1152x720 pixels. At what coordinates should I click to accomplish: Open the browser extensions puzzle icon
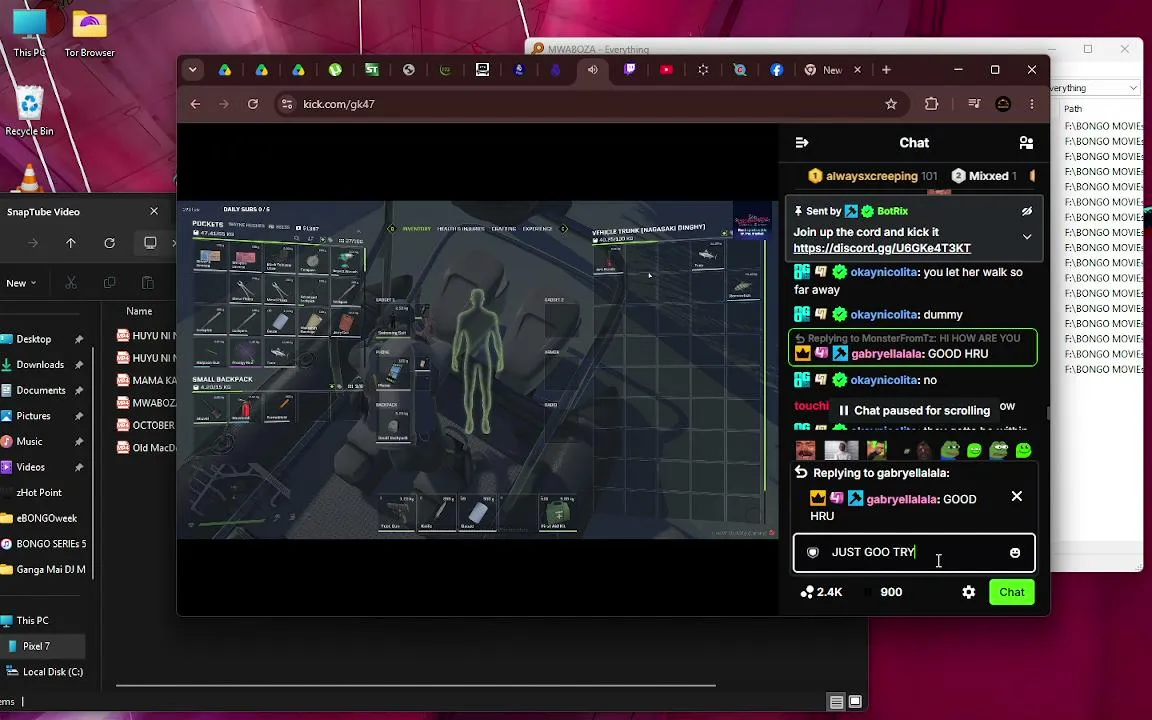click(x=932, y=104)
